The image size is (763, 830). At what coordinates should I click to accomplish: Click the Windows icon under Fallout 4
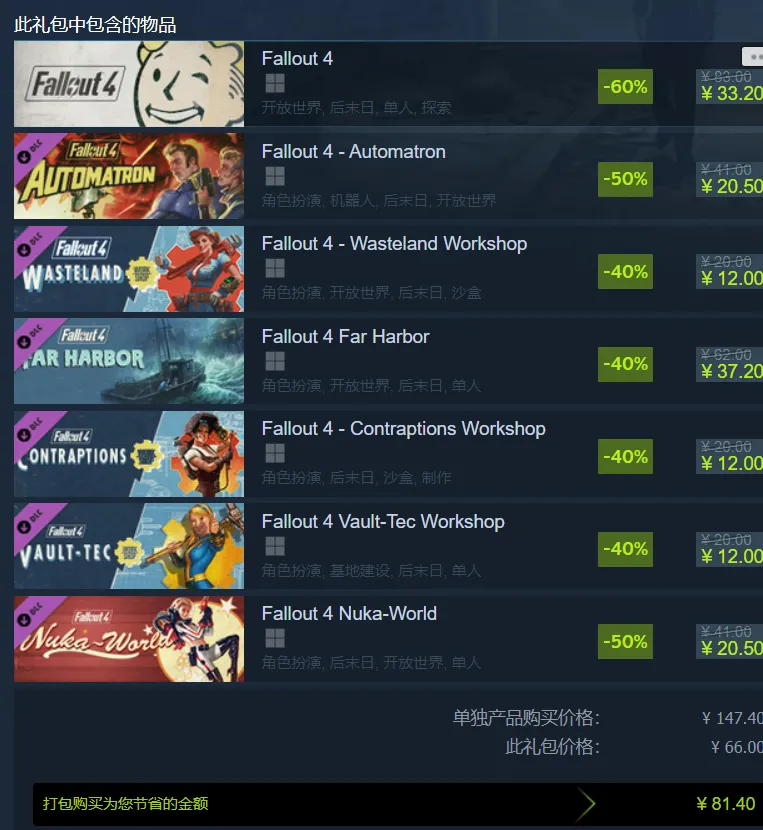pos(275,83)
